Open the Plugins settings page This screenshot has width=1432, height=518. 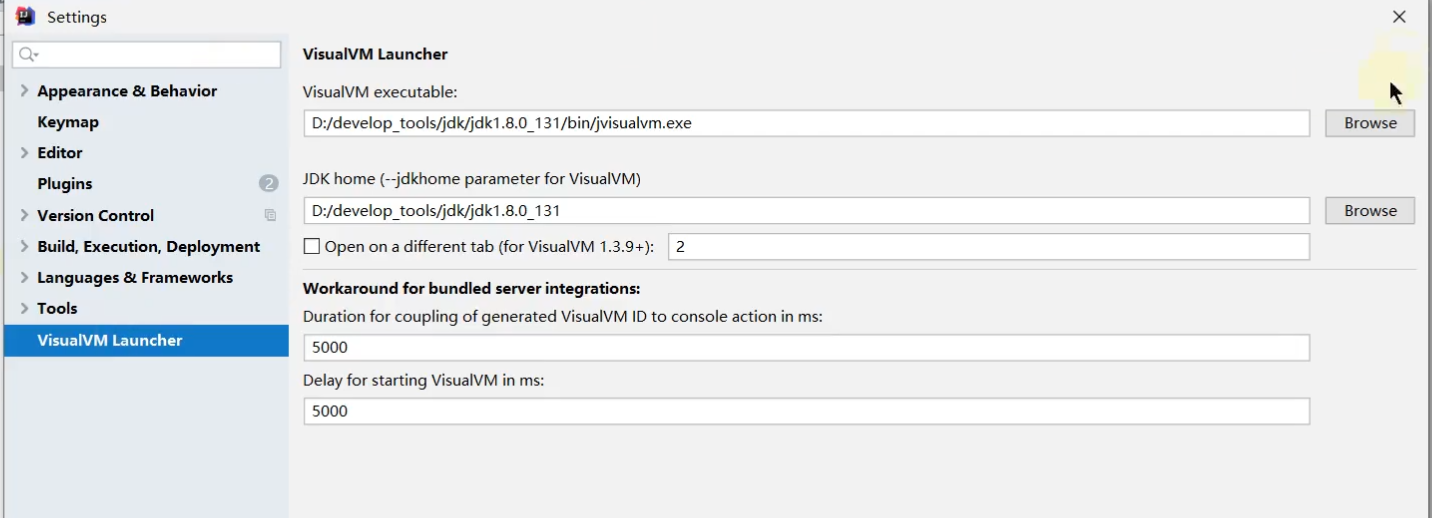[x=65, y=184]
